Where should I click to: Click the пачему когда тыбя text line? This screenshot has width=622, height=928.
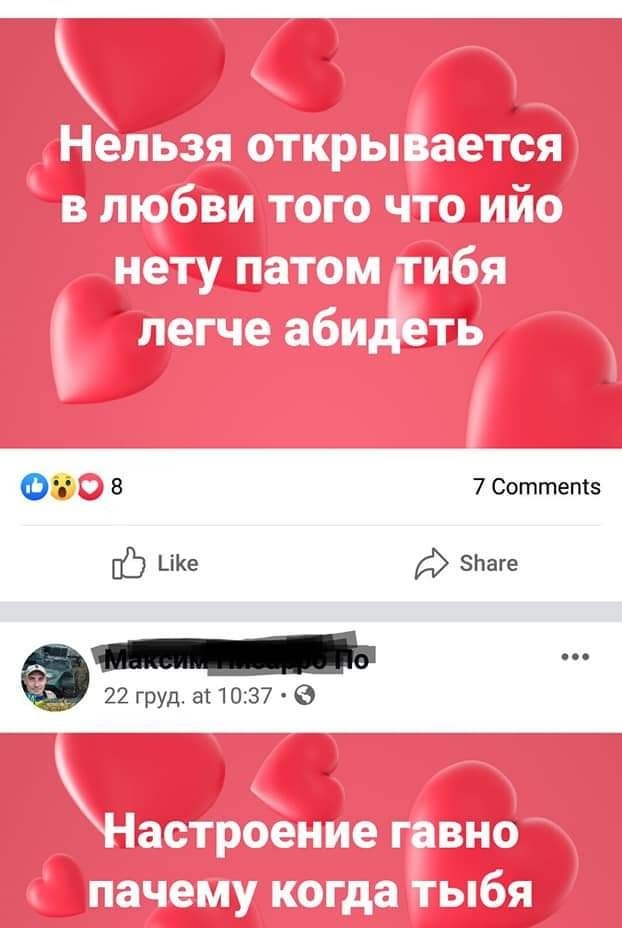(311, 893)
